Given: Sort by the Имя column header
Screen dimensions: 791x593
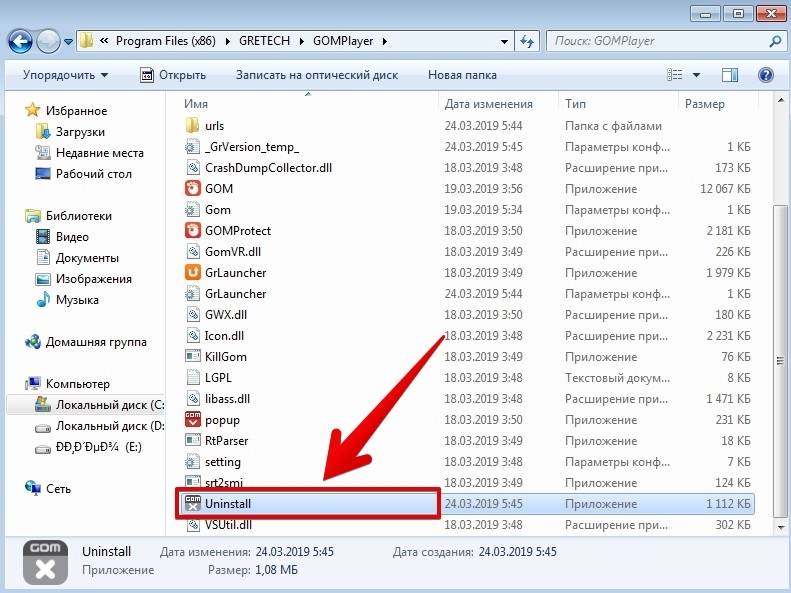Looking at the screenshot, I should (196, 104).
